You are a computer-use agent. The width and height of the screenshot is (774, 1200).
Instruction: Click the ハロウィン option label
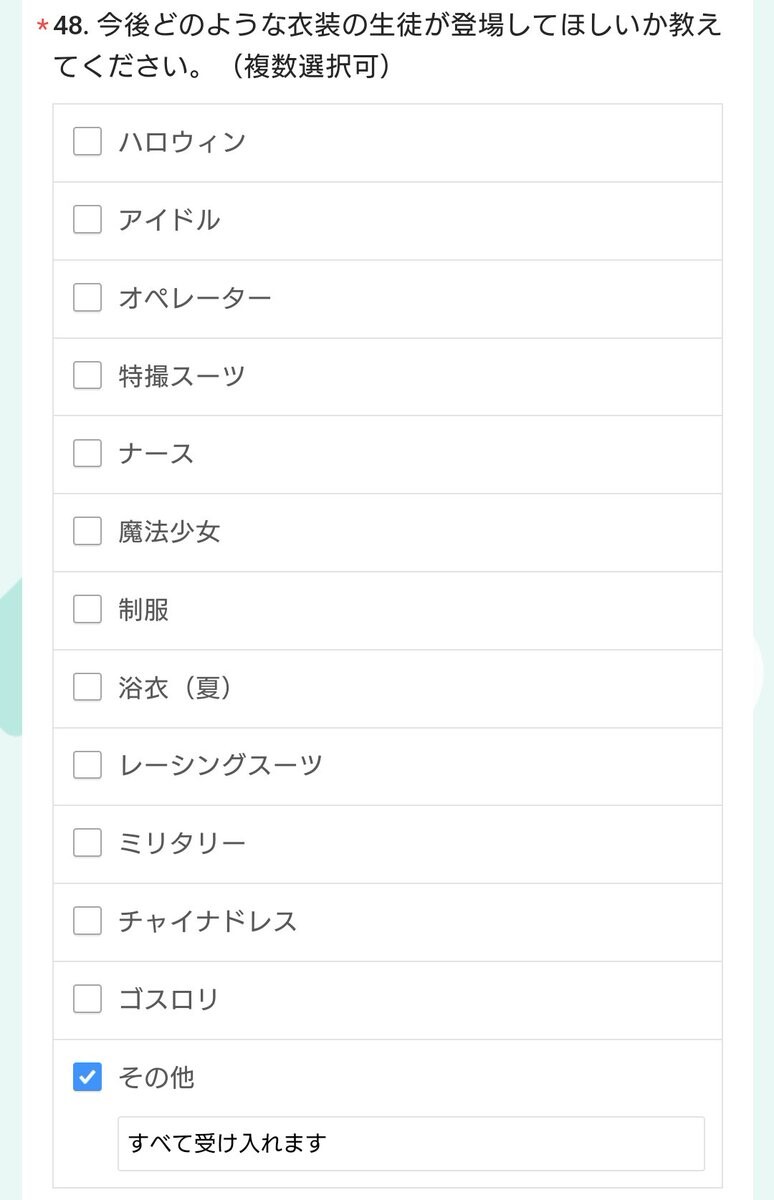tap(182, 142)
